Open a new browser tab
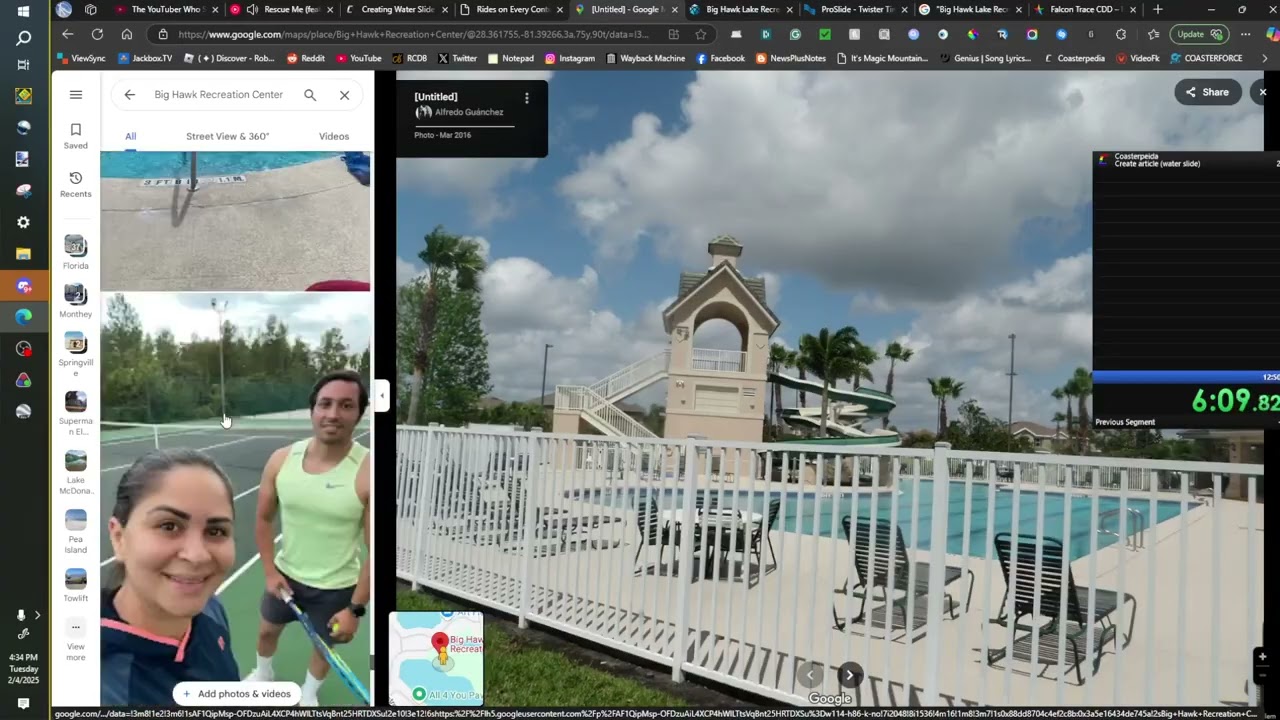Viewport: 1280px width, 720px height. [1158, 10]
